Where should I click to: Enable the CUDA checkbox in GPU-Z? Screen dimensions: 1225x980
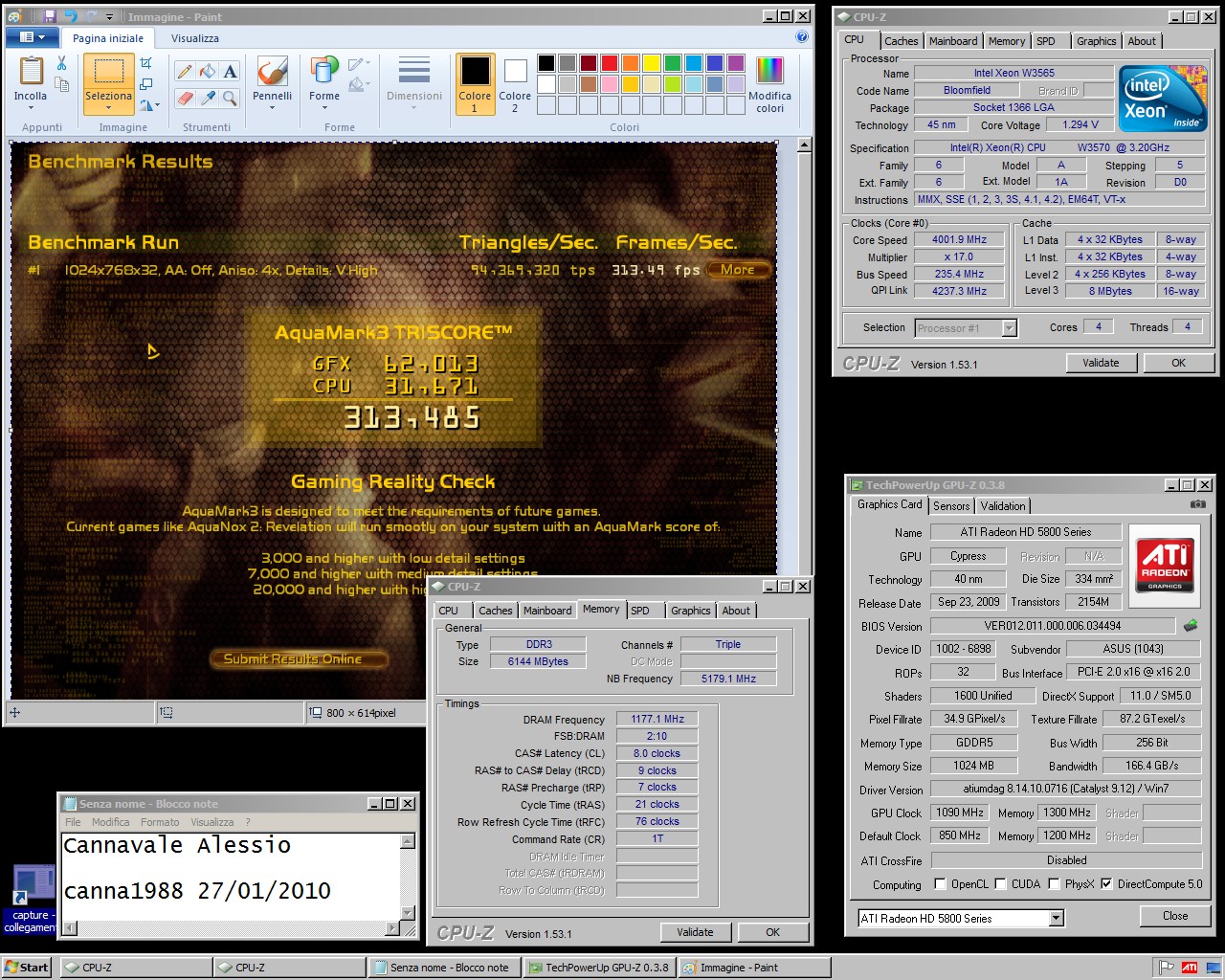pyautogui.click(x=1001, y=884)
